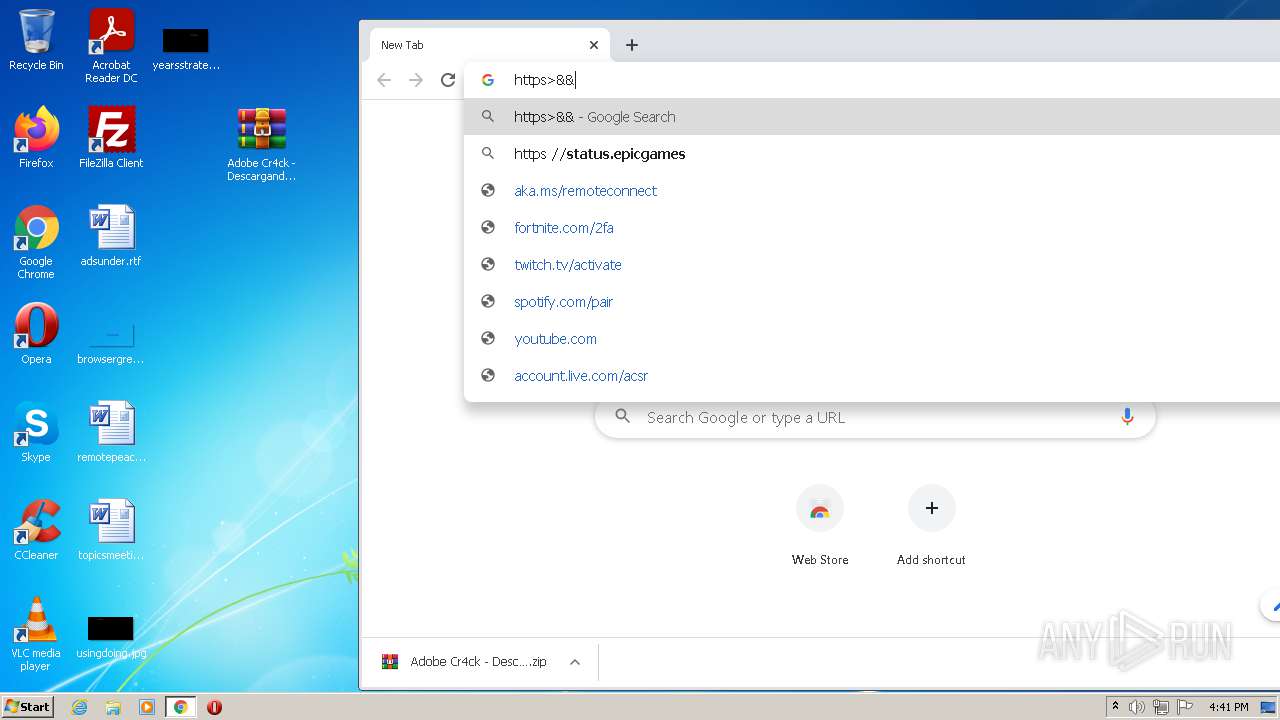The width and height of the screenshot is (1280, 720).
Task: Open the topicsmeeti... Word document
Action: (111, 530)
